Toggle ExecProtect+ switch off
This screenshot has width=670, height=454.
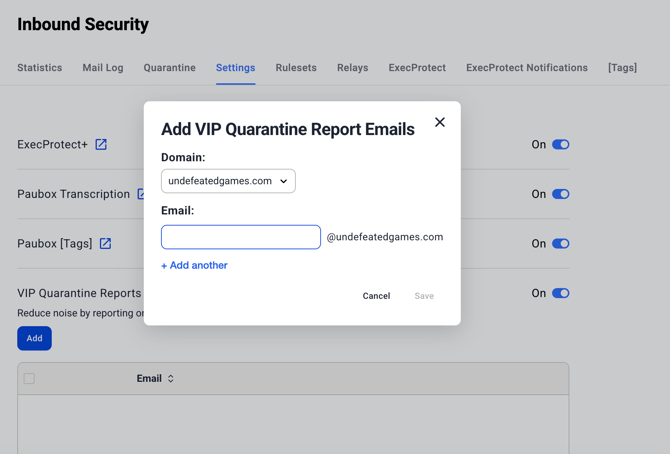point(560,144)
